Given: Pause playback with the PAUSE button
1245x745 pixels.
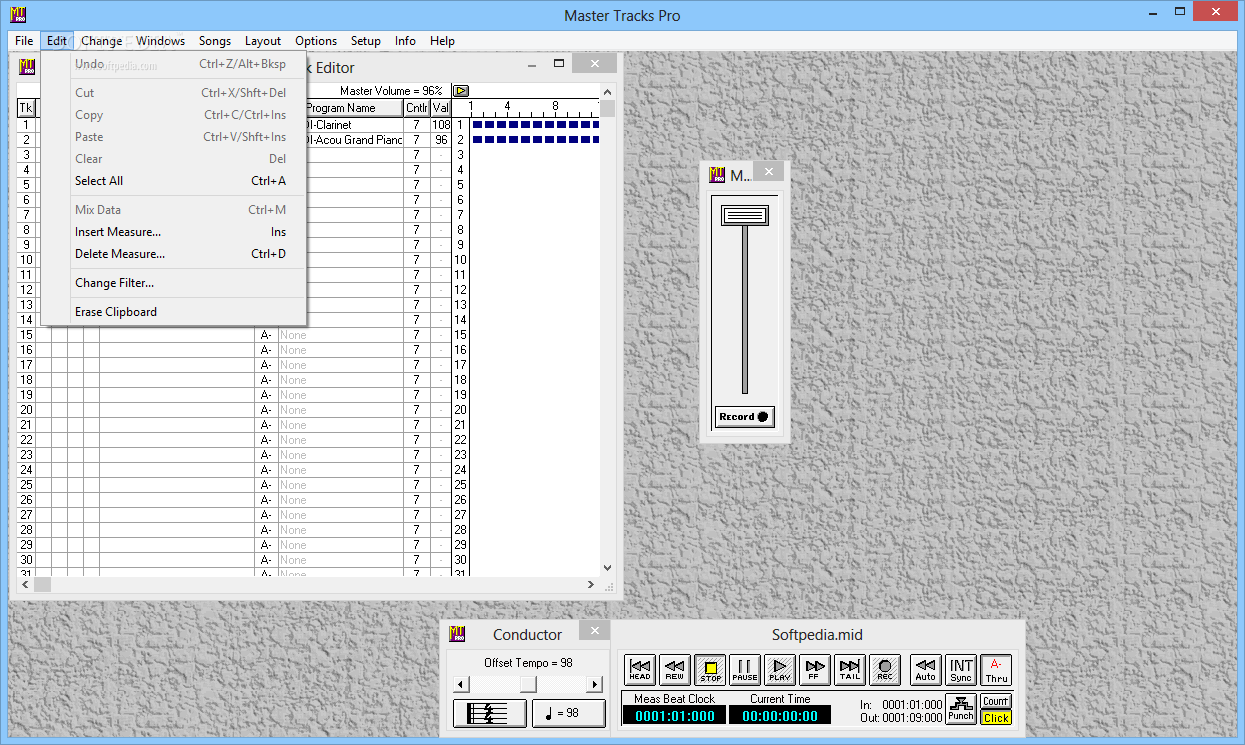Looking at the screenshot, I should coord(745,669).
